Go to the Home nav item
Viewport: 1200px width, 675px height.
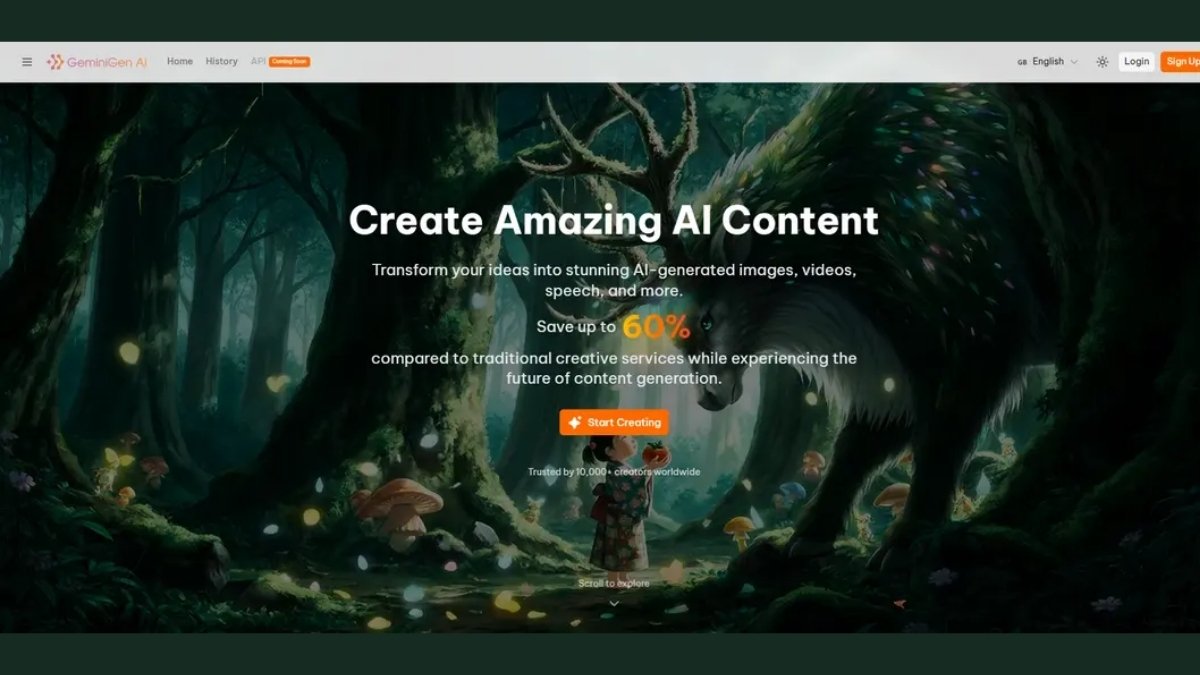coord(180,62)
